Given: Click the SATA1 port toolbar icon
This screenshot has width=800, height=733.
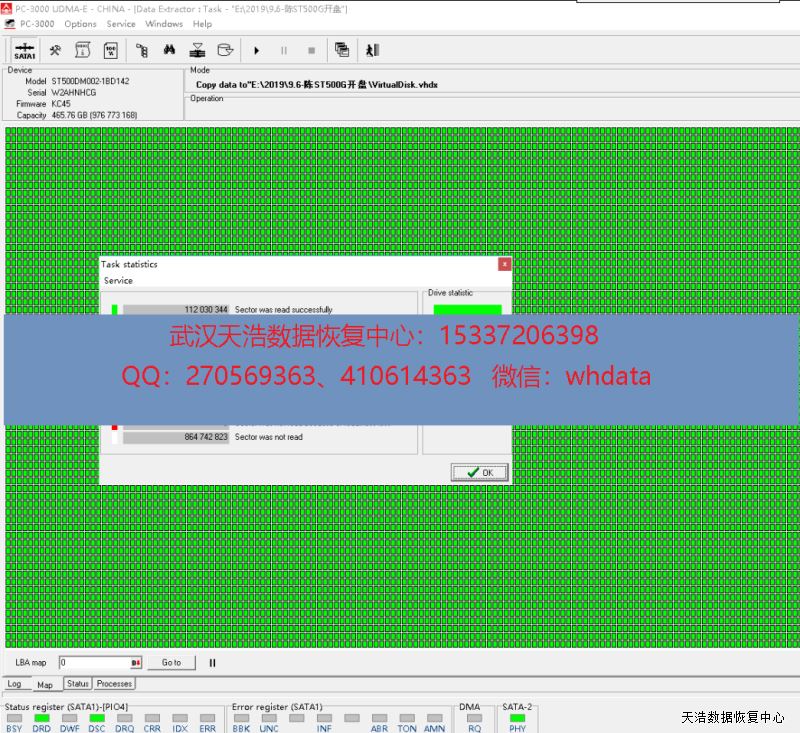Looking at the screenshot, I should pyautogui.click(x=25, y=50).
